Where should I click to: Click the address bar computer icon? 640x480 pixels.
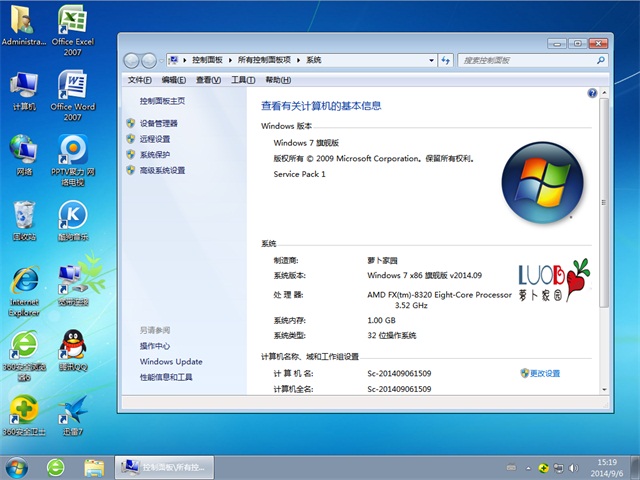174,60
